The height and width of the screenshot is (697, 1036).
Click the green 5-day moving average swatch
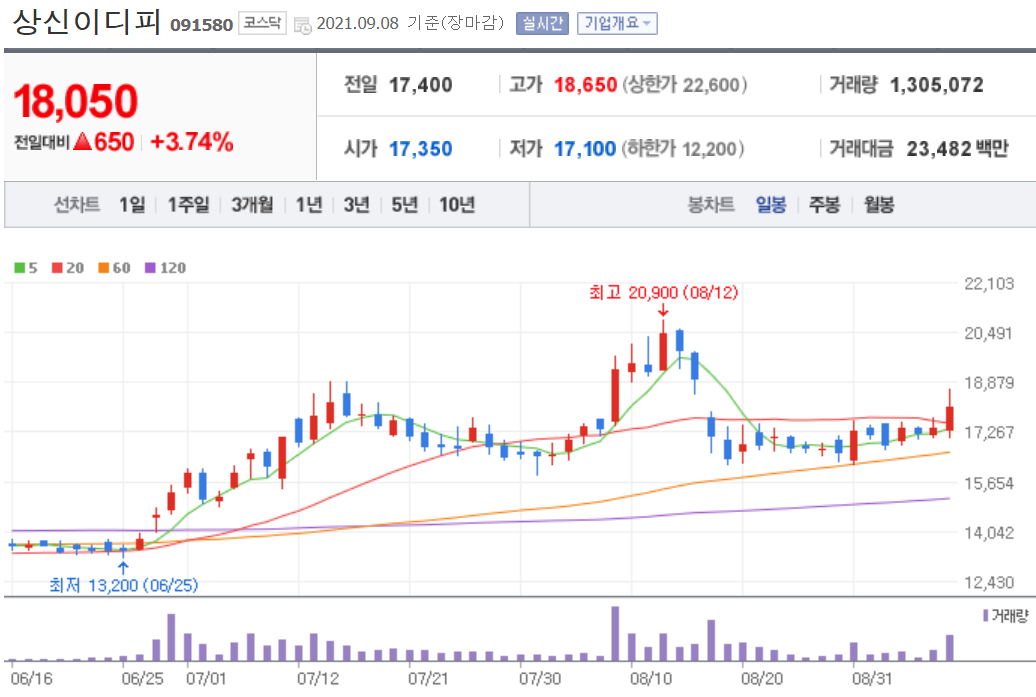[20, 268]
